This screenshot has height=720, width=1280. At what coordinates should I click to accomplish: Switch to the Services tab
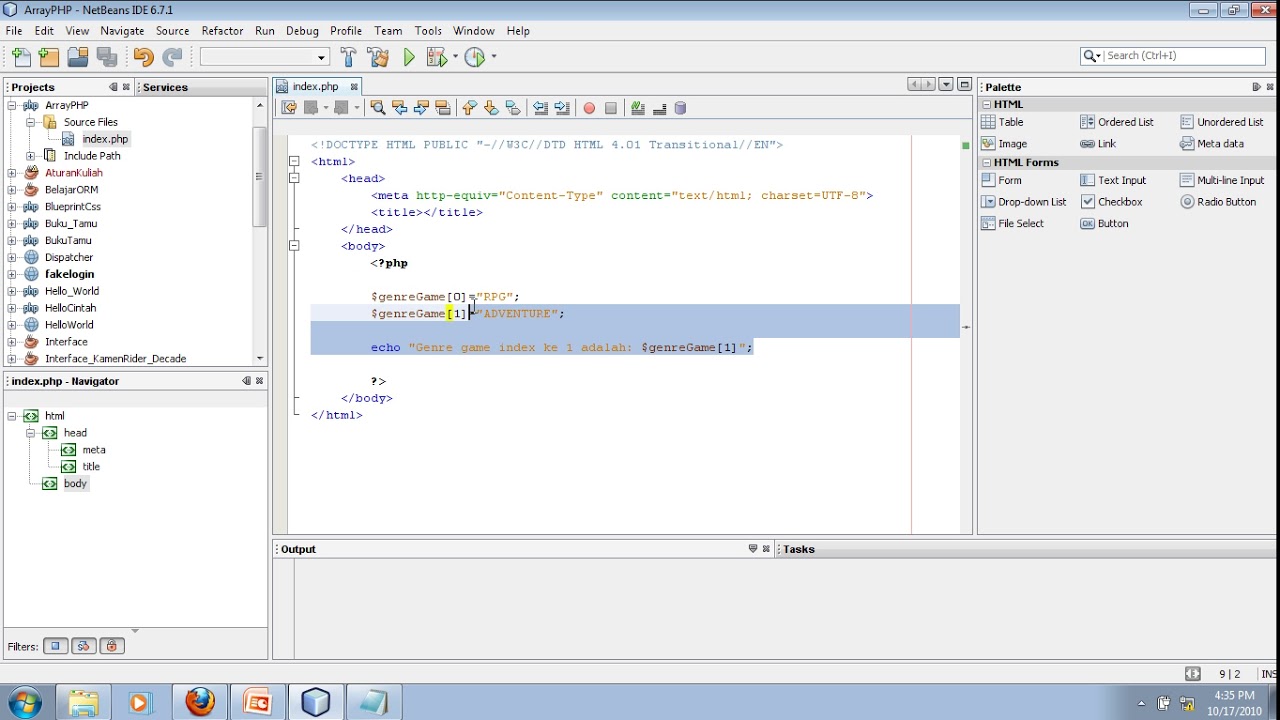click(x=165, y=87)
